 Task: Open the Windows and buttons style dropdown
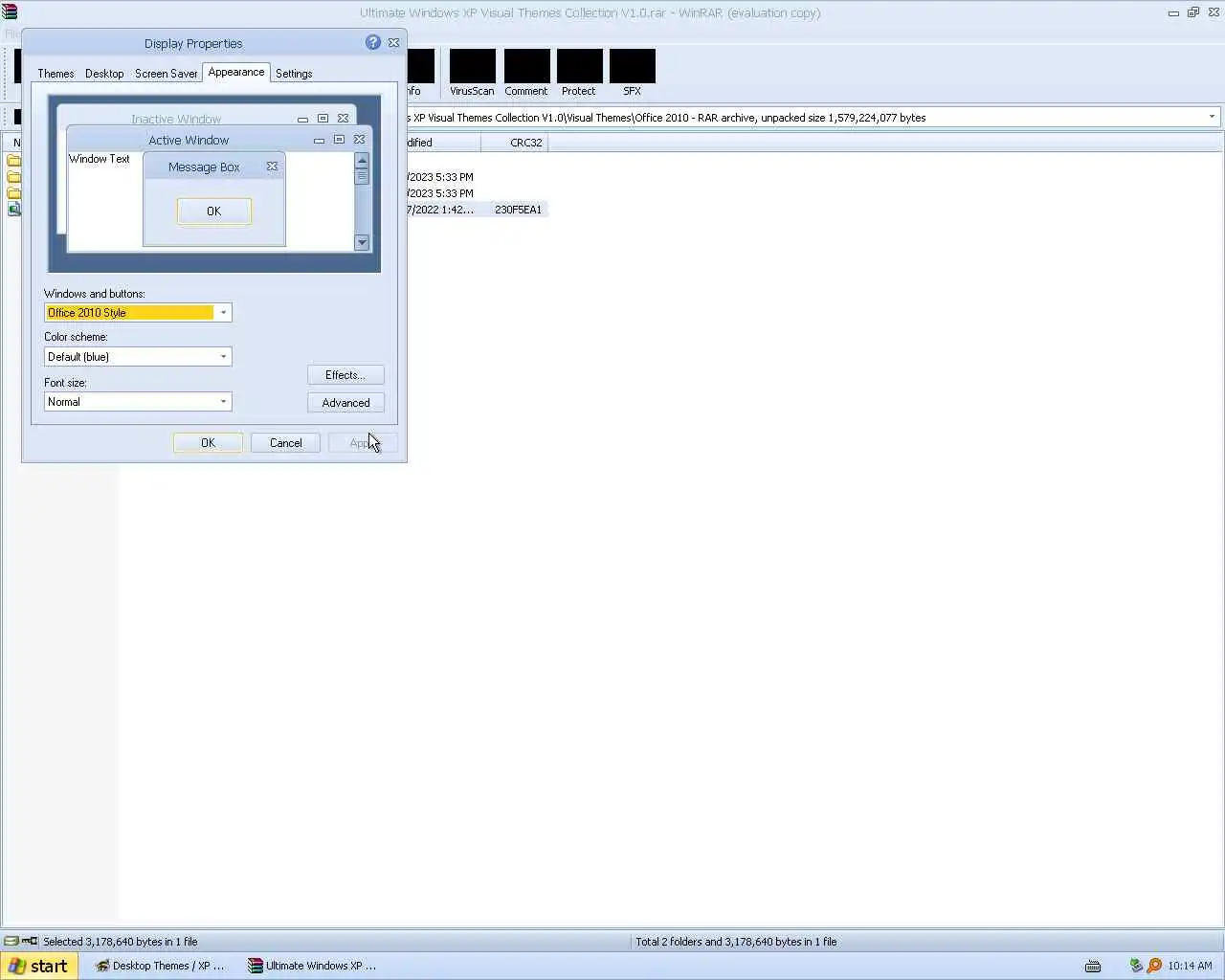[223, 313]
